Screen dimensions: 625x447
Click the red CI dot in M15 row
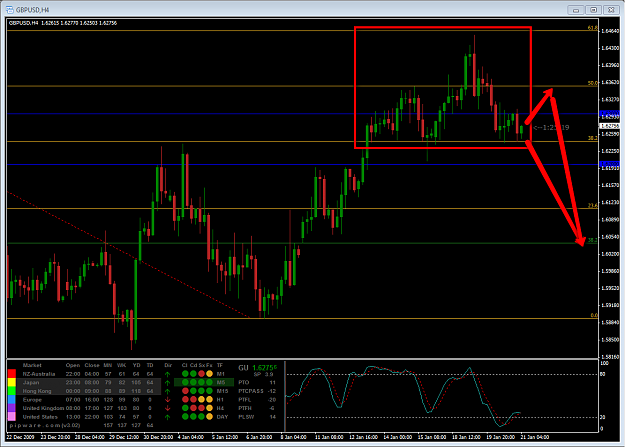click(185, 391)
